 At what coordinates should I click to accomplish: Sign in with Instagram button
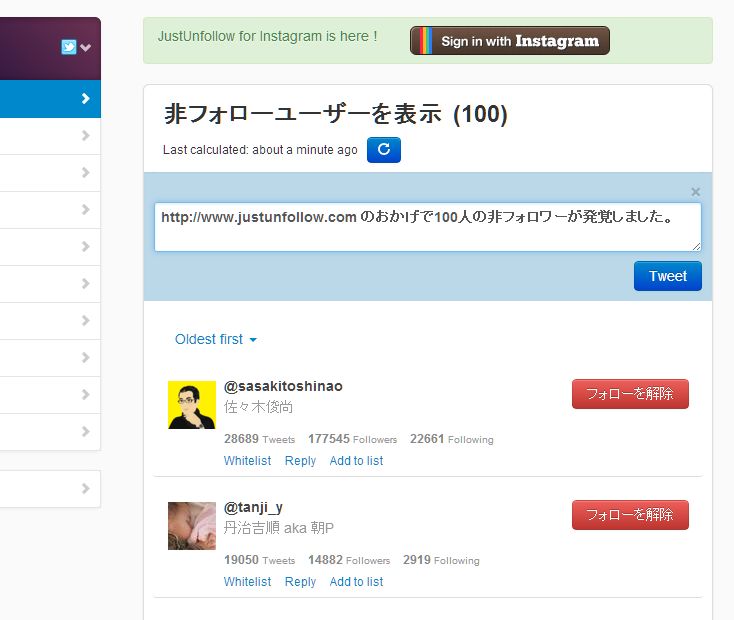click(x=510, y=41)
